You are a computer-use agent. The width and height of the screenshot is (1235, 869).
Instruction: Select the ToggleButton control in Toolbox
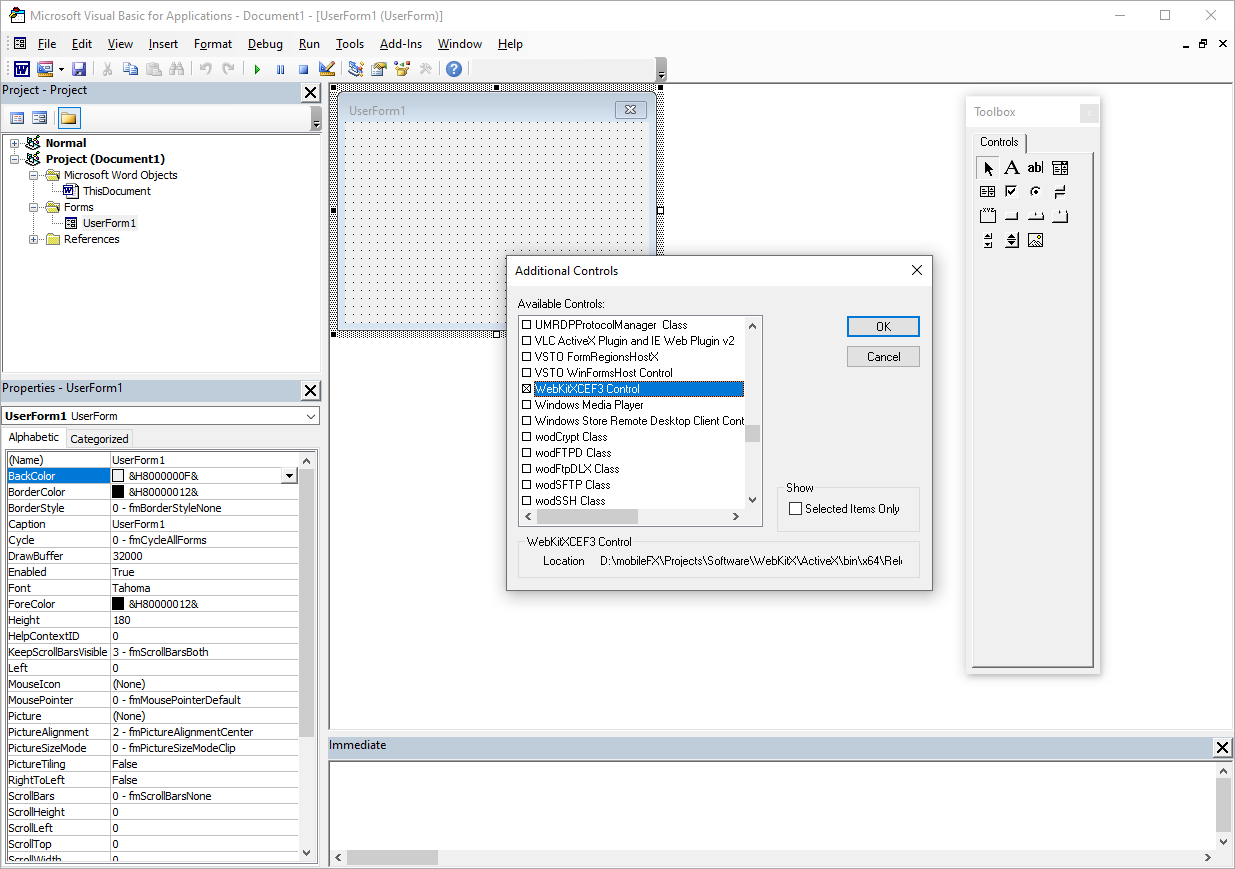pyautogui.click(x=1060, y=191)
